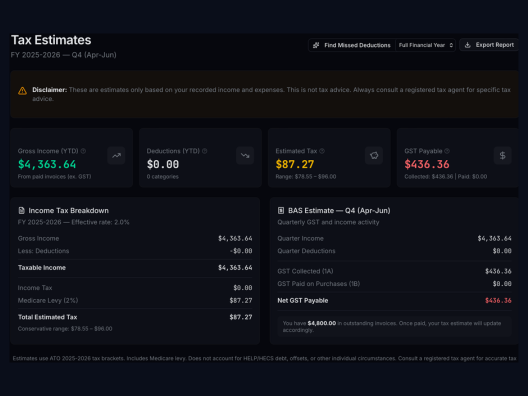Click the Net GST Payable row label
Screen dimensions: 528x396
pyautogui.click(x=303, y=301)
